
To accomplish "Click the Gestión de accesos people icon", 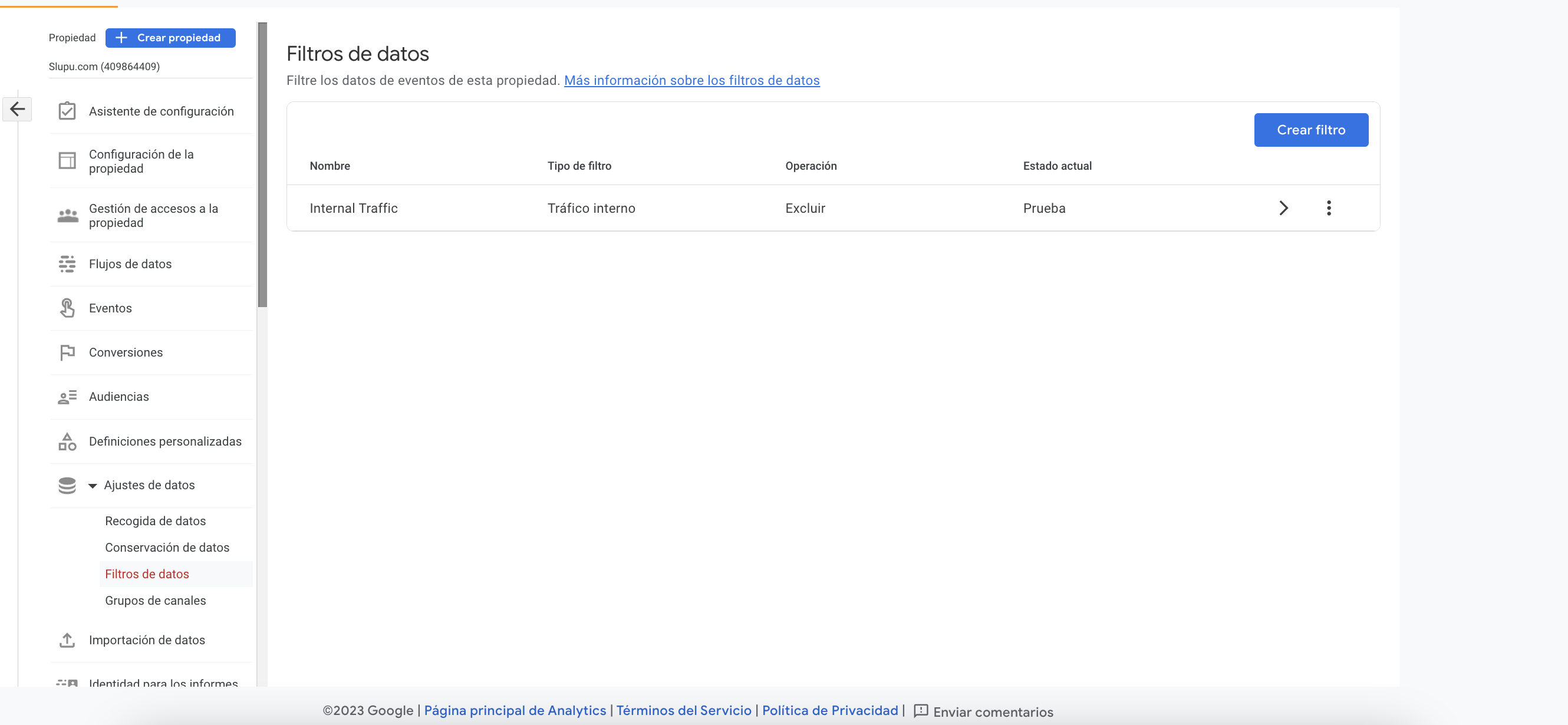I will click(68, 216).
